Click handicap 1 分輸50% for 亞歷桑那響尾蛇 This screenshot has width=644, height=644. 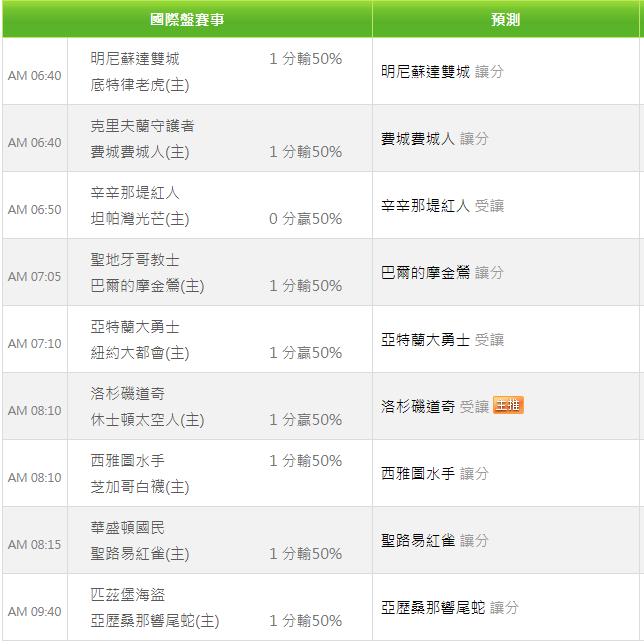coord(306,620)
